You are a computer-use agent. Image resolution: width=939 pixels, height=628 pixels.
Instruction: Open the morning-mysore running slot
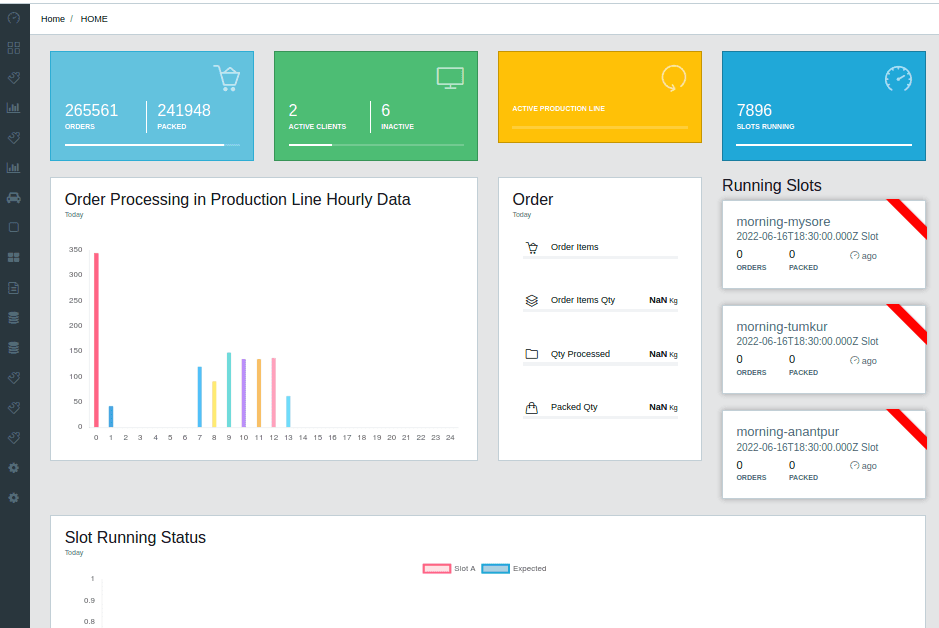tap(783, 222)
